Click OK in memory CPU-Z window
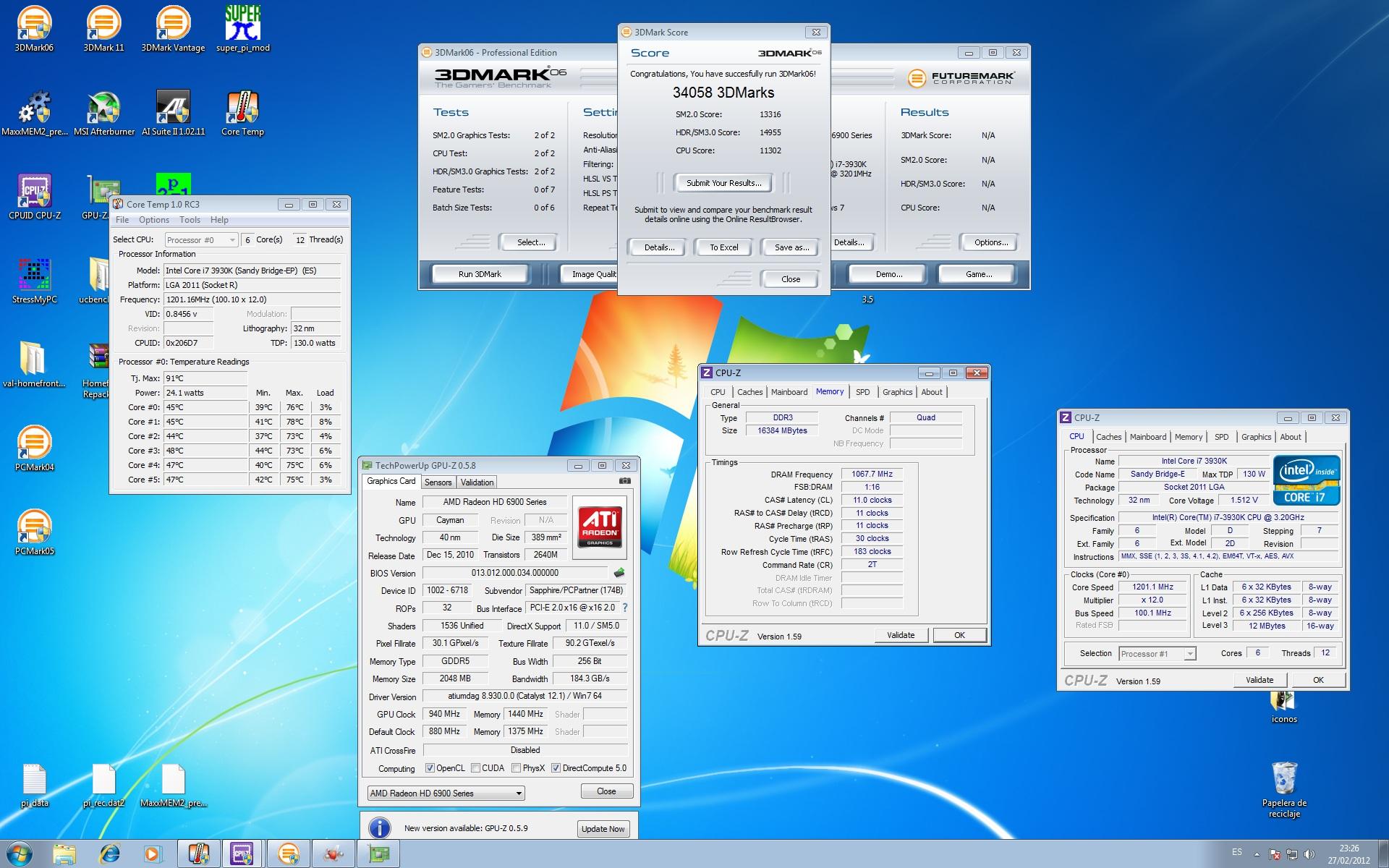The width and height of the screenshot is (1389, 868). click(x=959, y=635)
